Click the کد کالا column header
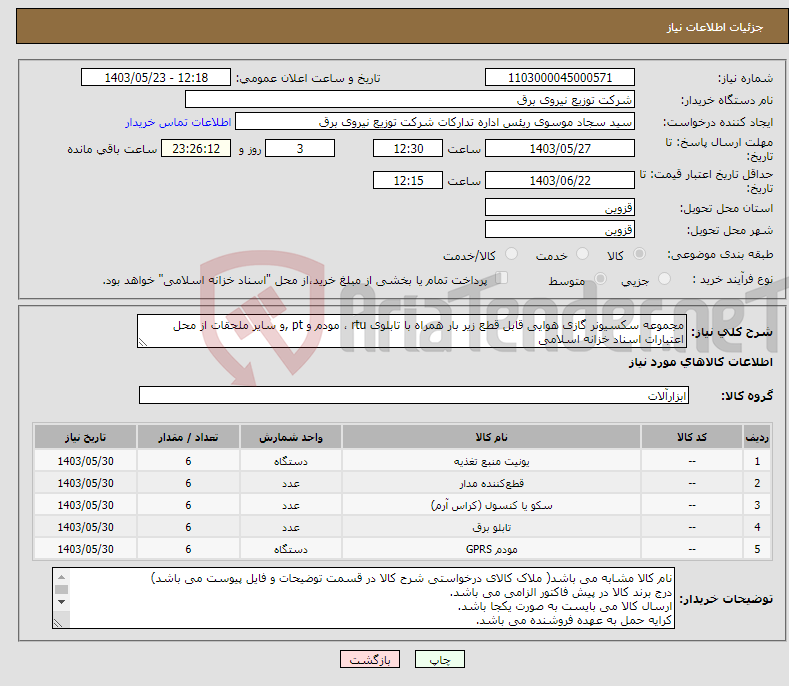This screenshot has height=686, width=789. pos(691,437)
